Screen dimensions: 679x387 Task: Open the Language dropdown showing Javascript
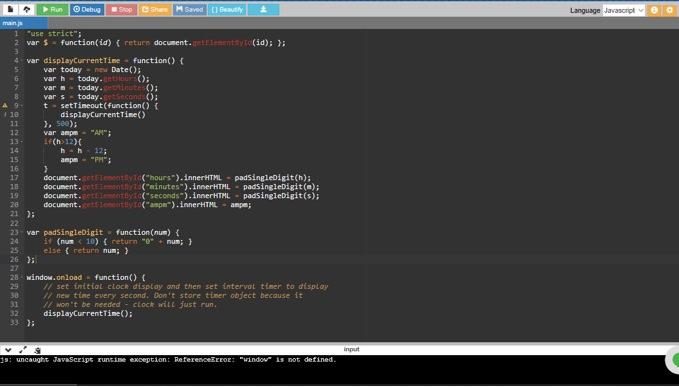pyautogui.click(x=624, y=10)
